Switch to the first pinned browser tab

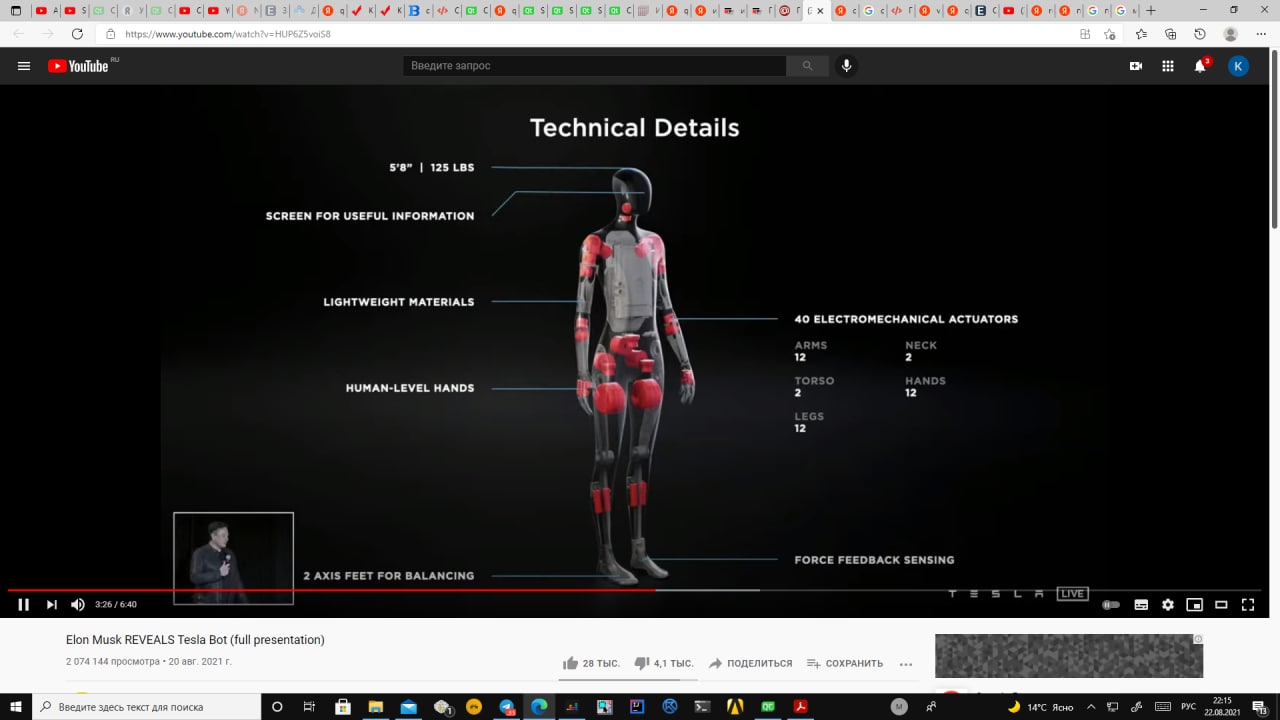tap(16, 10)
